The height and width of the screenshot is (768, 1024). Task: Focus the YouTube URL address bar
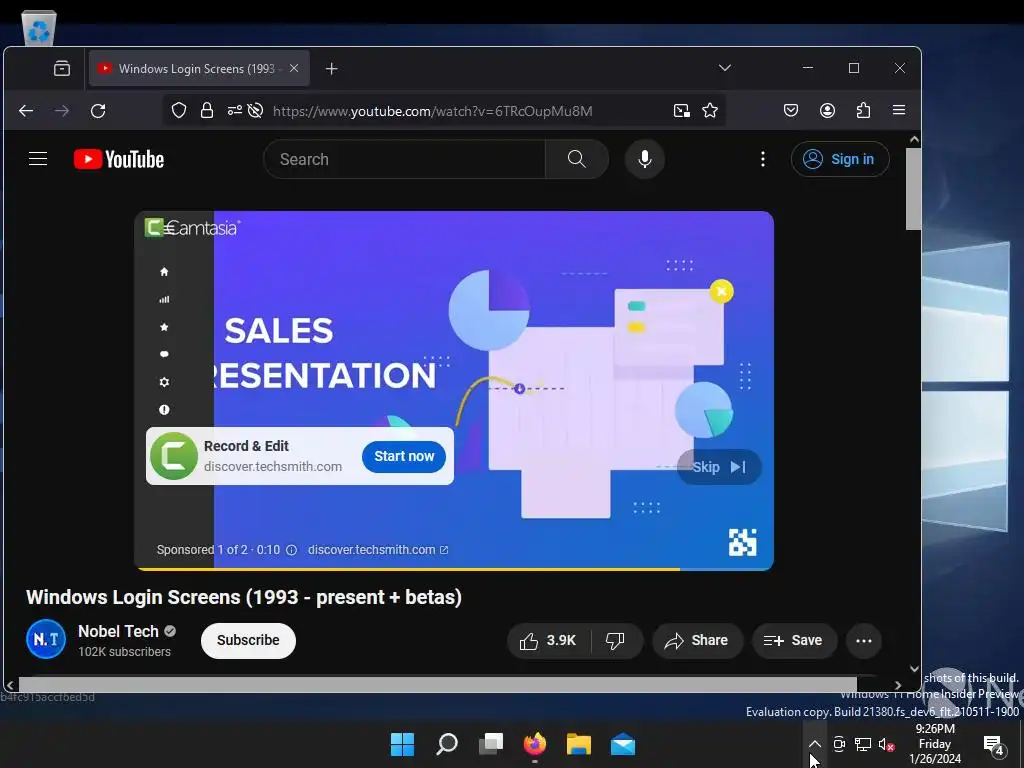[x=432, y=111]
